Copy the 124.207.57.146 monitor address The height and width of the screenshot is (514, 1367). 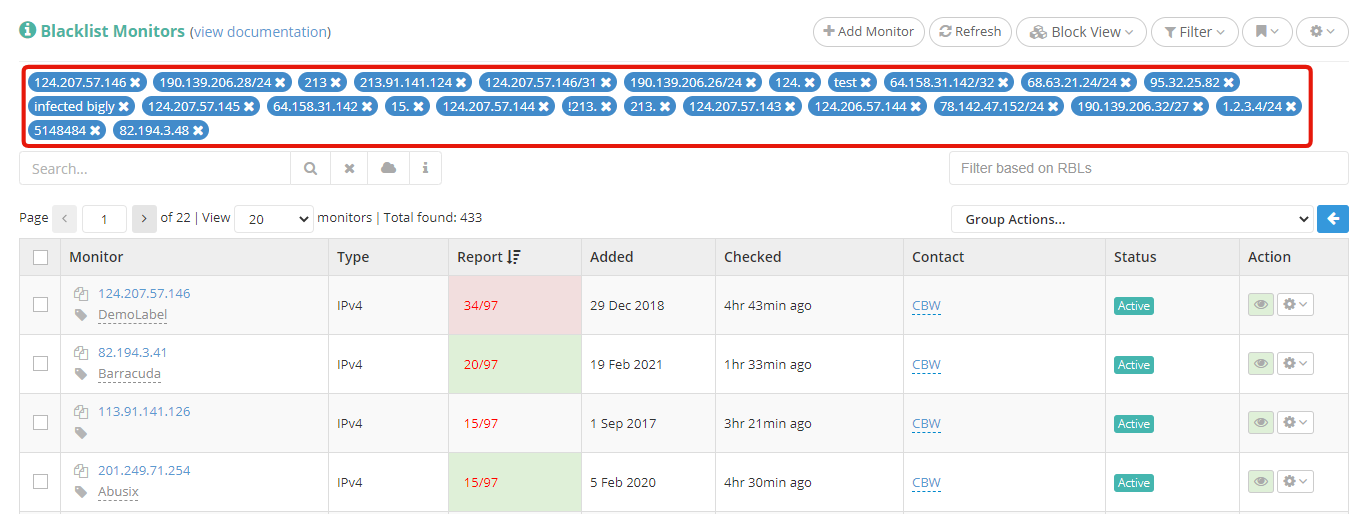point(81,294)
